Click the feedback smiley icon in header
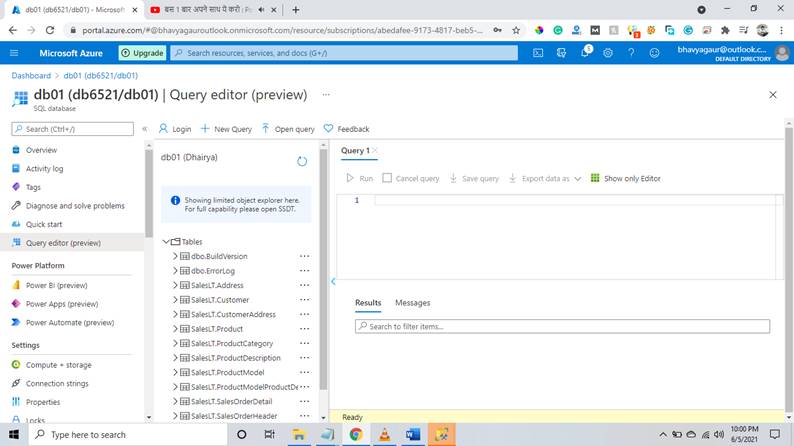This screenshot has width=794, height=446. 654,53
